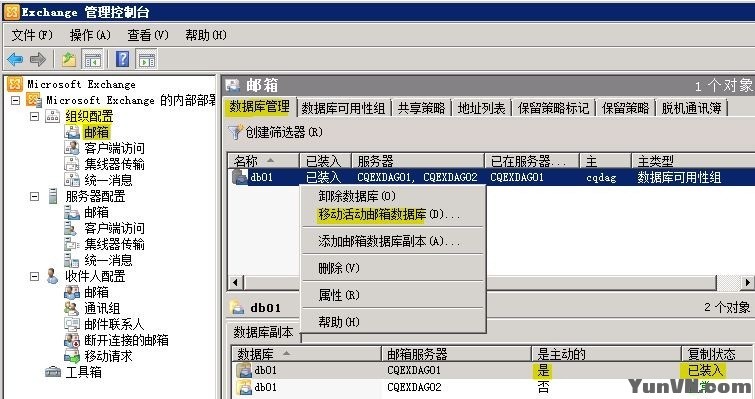Viewport: 755px width, 399px height.
Task: Sort by the 邮箱服务器 column header
Action: 456,354
